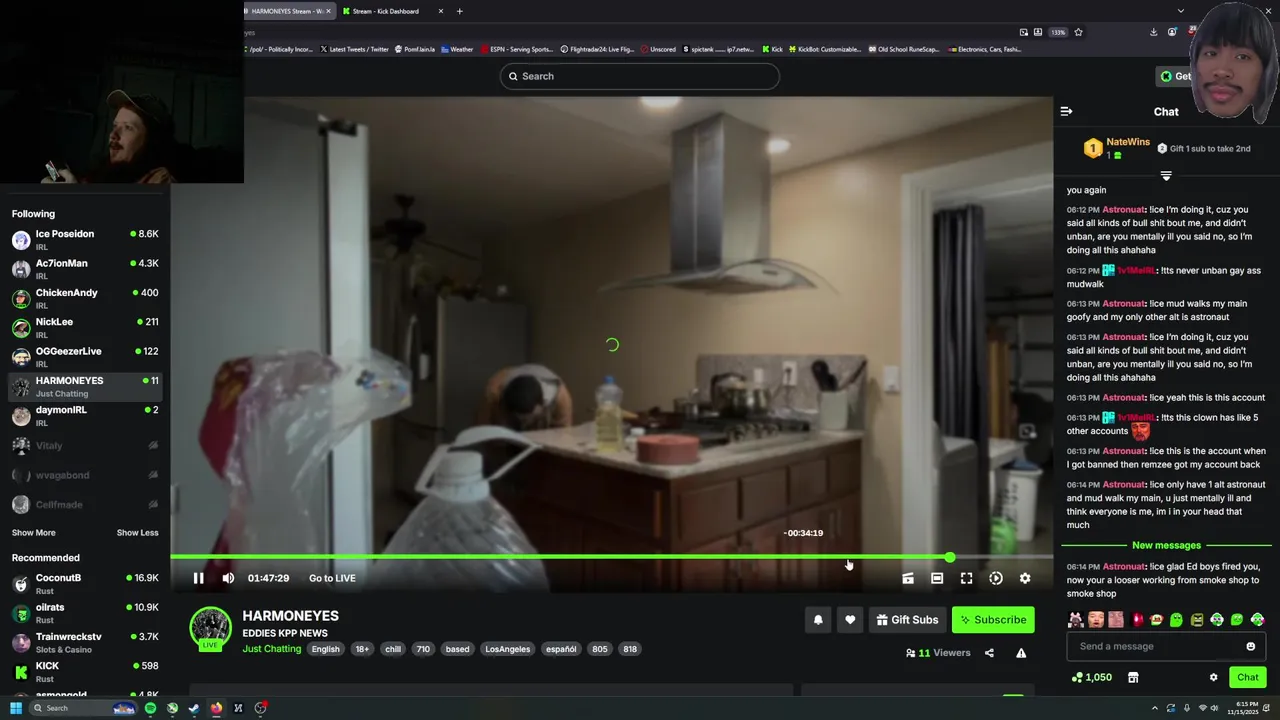
Task: Open NickLee channel in sidebar
Action: (85, 328)
